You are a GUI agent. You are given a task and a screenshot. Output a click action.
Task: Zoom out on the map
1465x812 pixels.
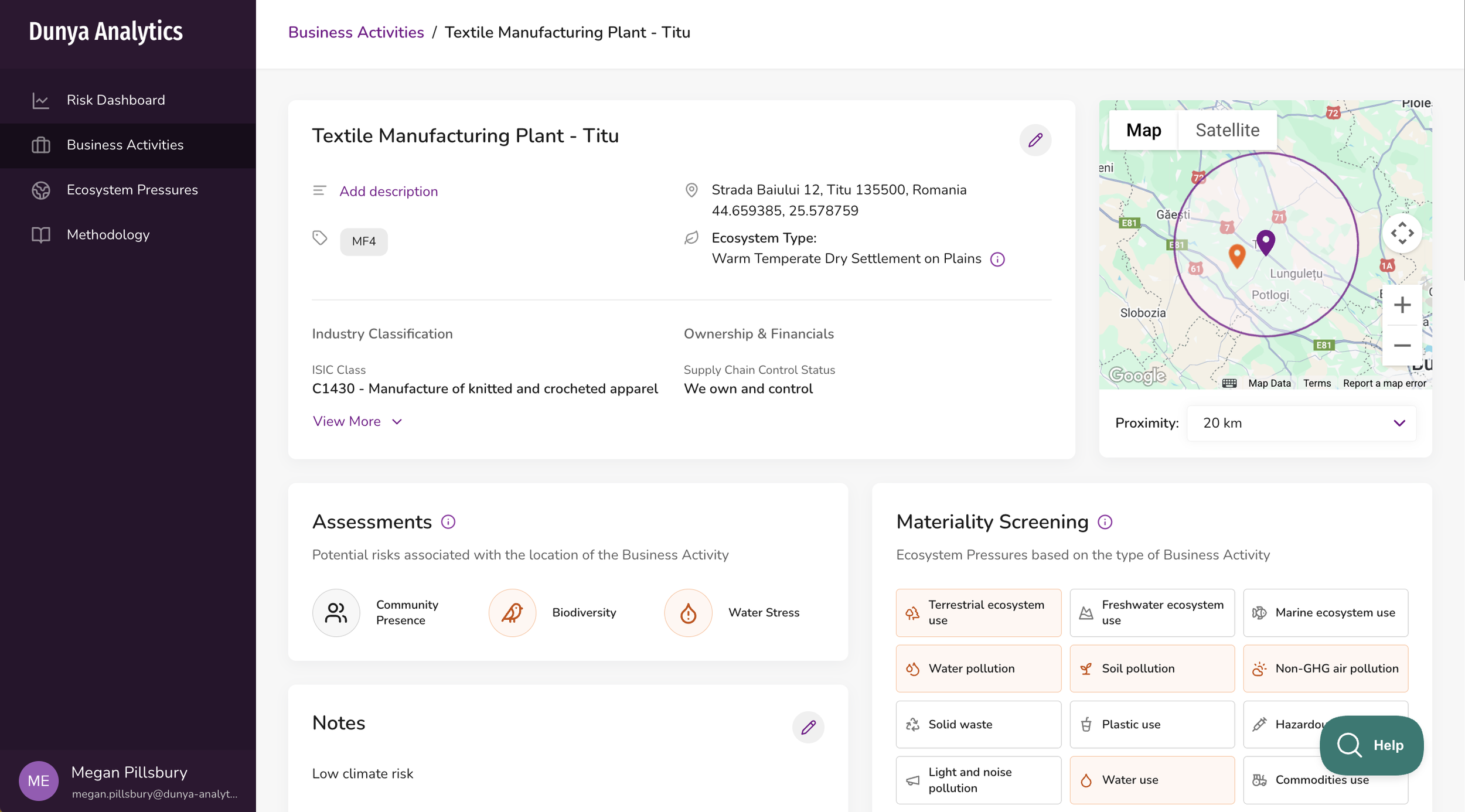(1402, 346)
